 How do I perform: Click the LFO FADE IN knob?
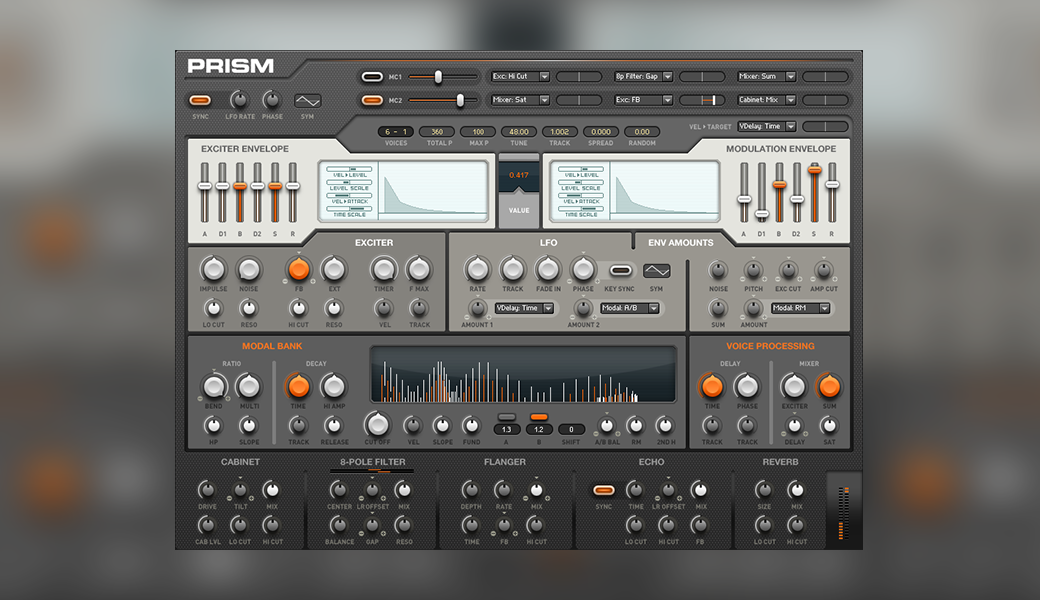click(x=548, y=269)
